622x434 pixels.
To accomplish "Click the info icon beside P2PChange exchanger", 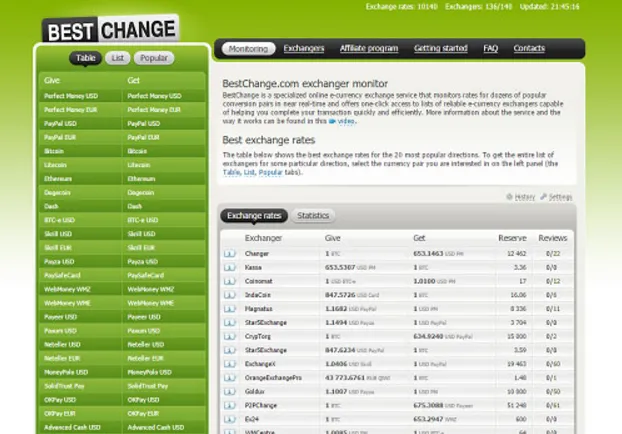I will click(230, 405).
